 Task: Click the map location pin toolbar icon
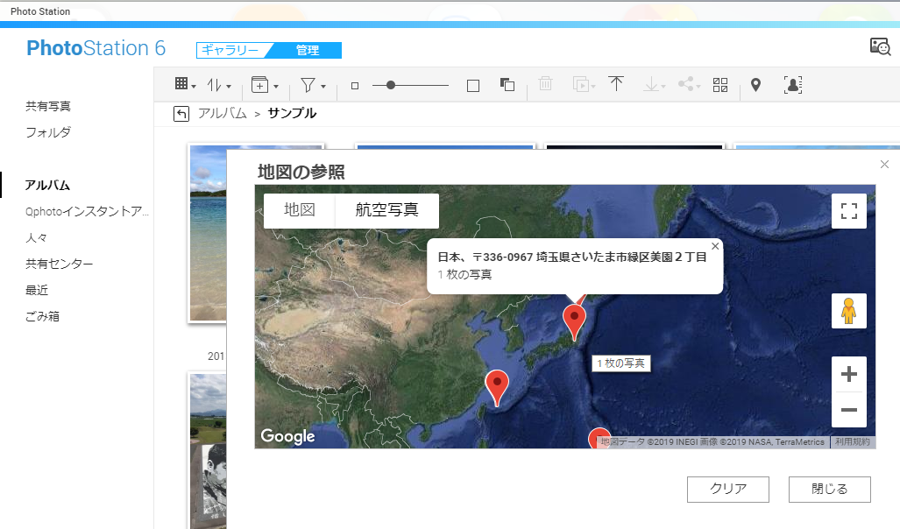(756, 85)
